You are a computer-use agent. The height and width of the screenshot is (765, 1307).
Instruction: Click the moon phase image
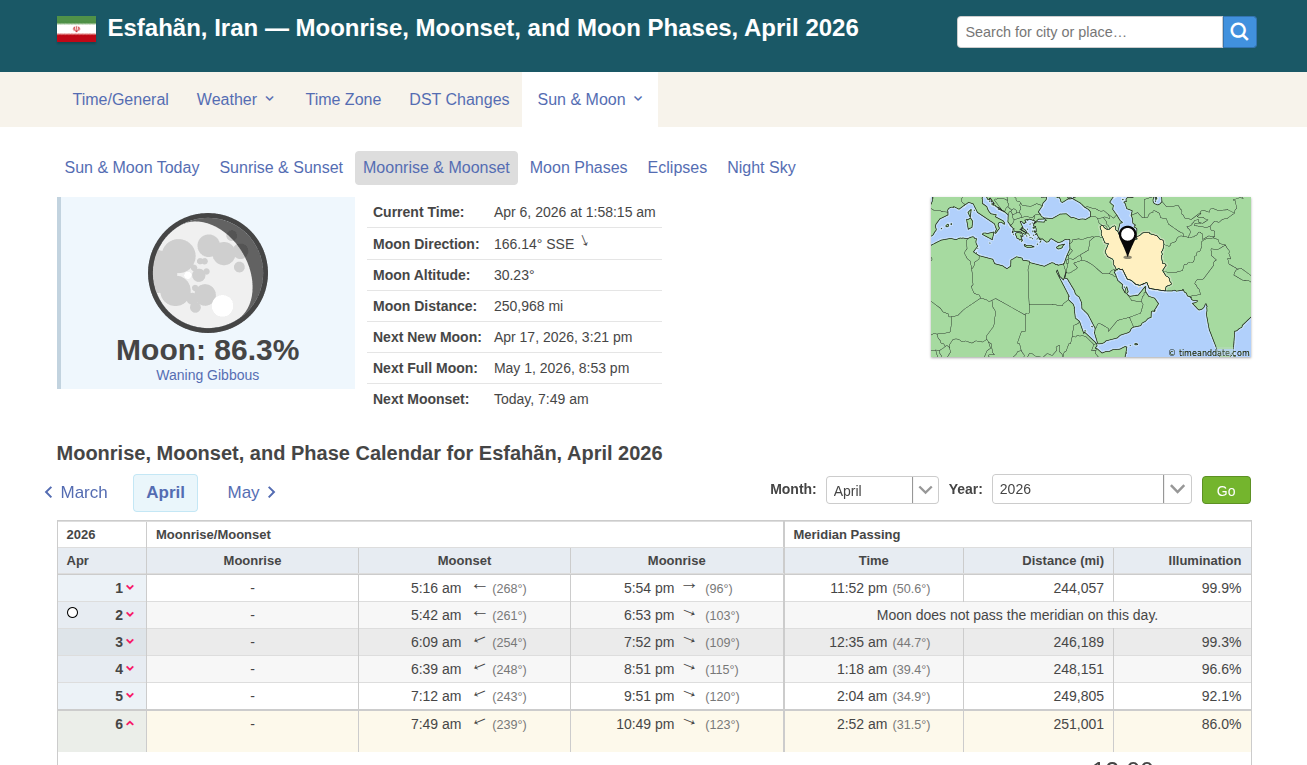click(x=208, y=273)
